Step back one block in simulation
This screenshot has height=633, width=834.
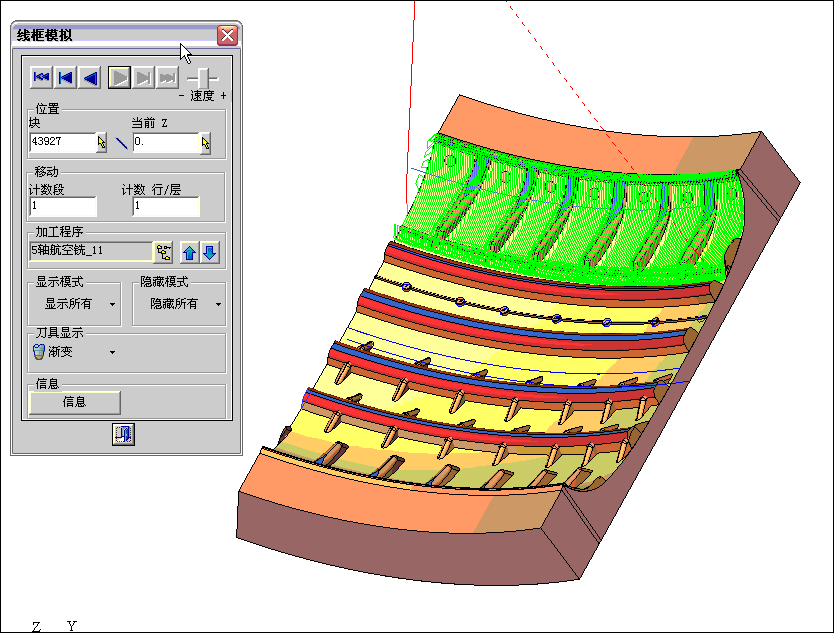click(65, 78)
